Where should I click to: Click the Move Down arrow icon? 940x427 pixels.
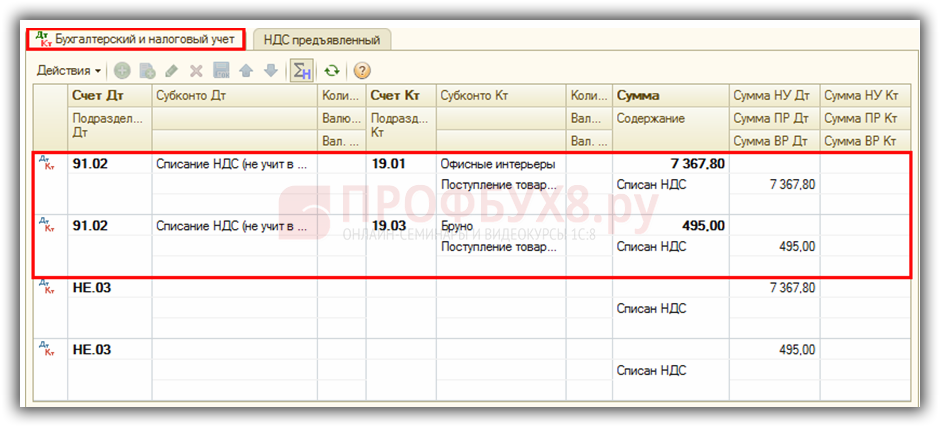270,71
